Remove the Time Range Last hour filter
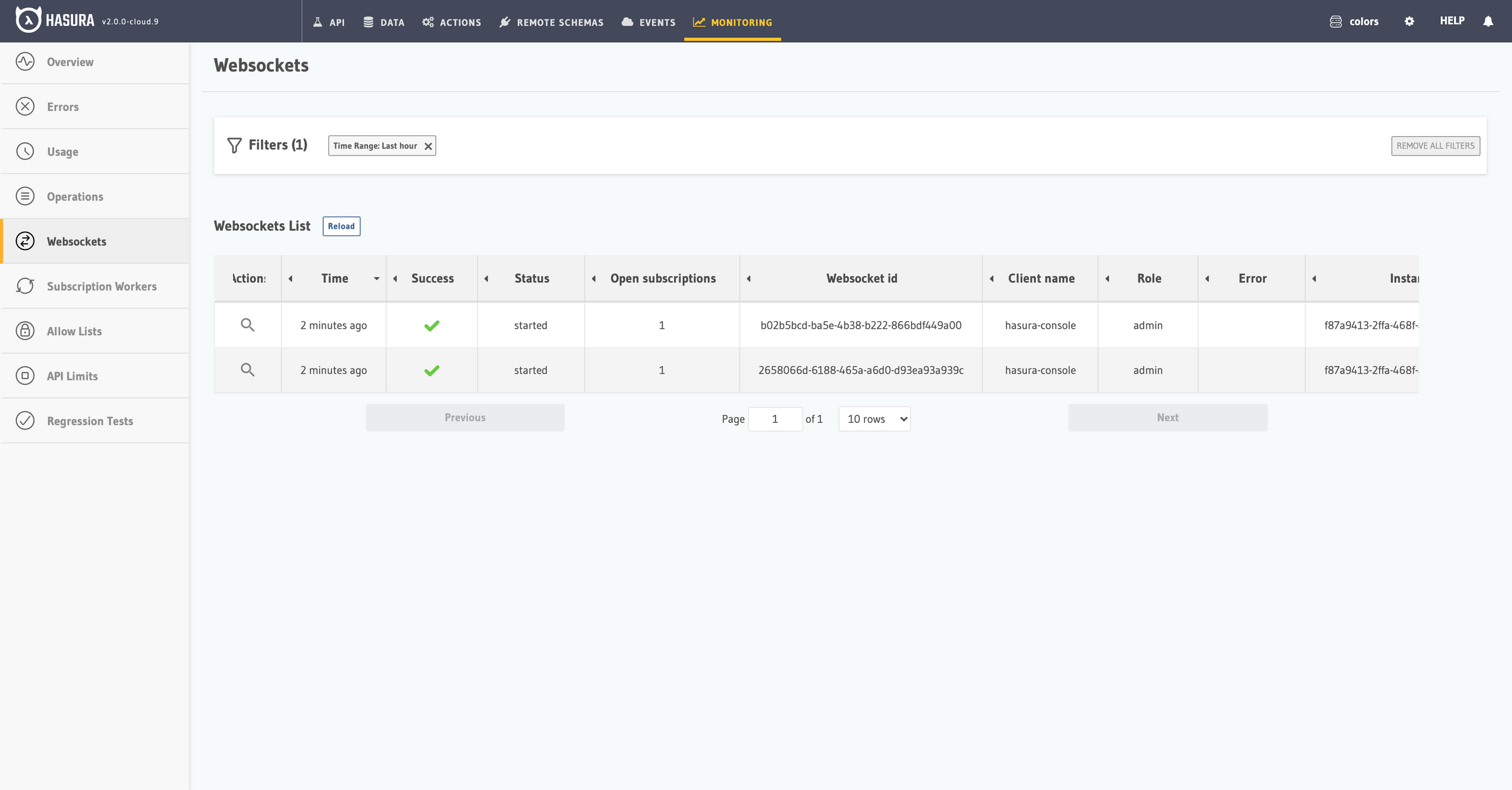 [428, 146]
